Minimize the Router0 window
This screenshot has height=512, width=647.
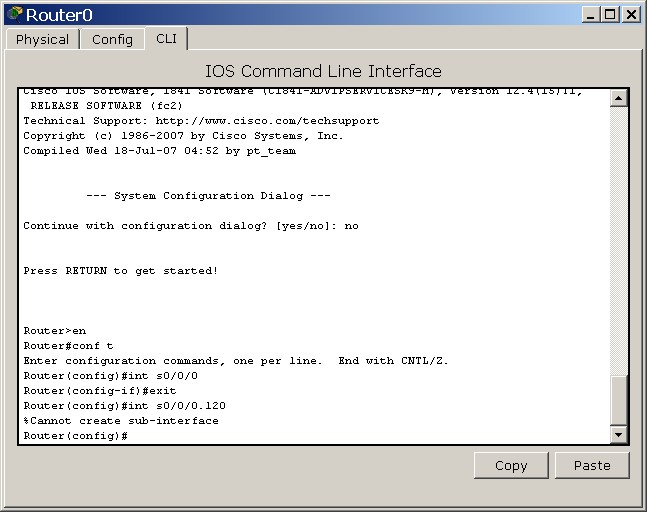coord(591,15)
